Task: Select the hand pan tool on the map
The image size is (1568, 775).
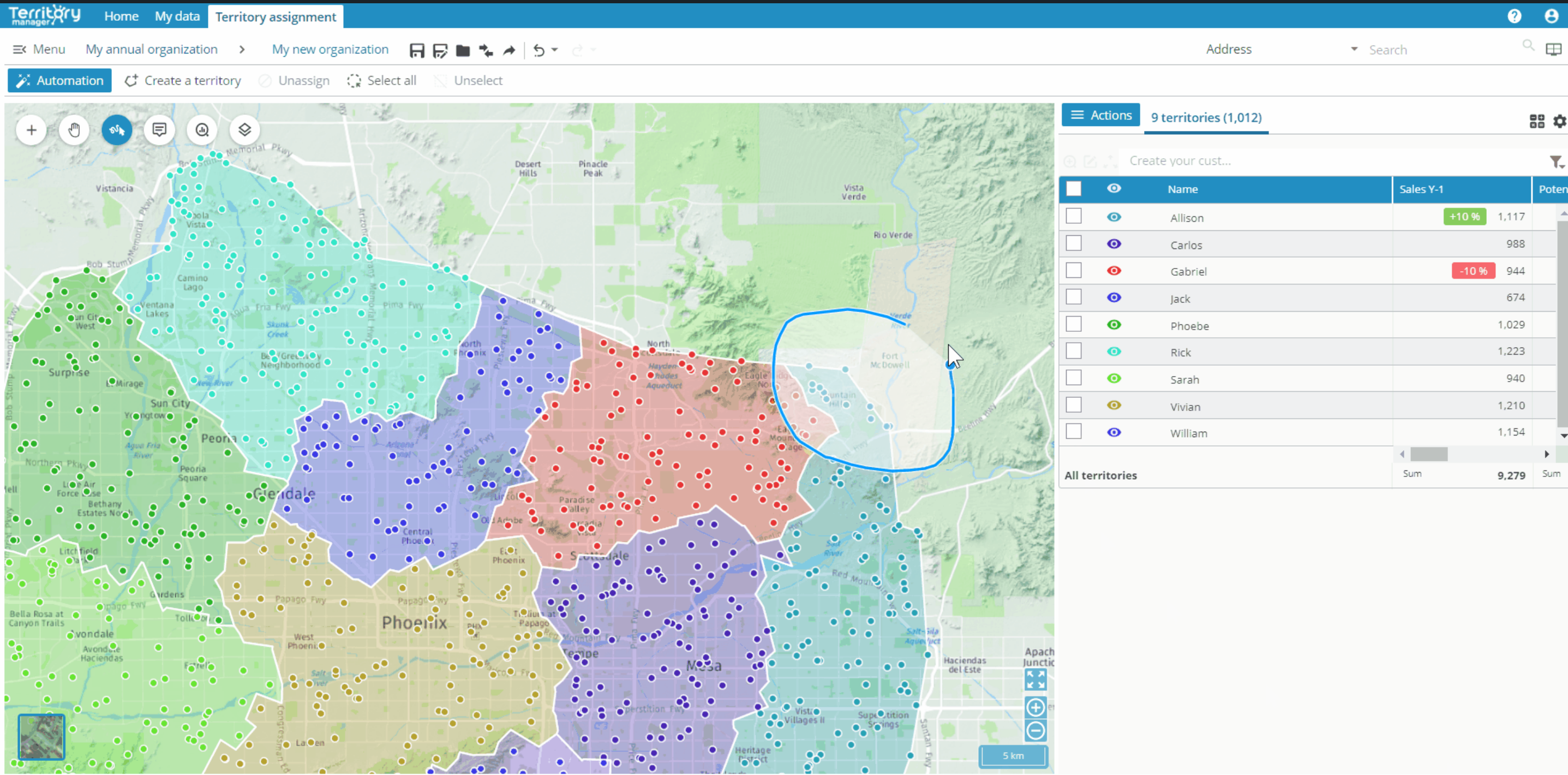Action: pos(74,130)
